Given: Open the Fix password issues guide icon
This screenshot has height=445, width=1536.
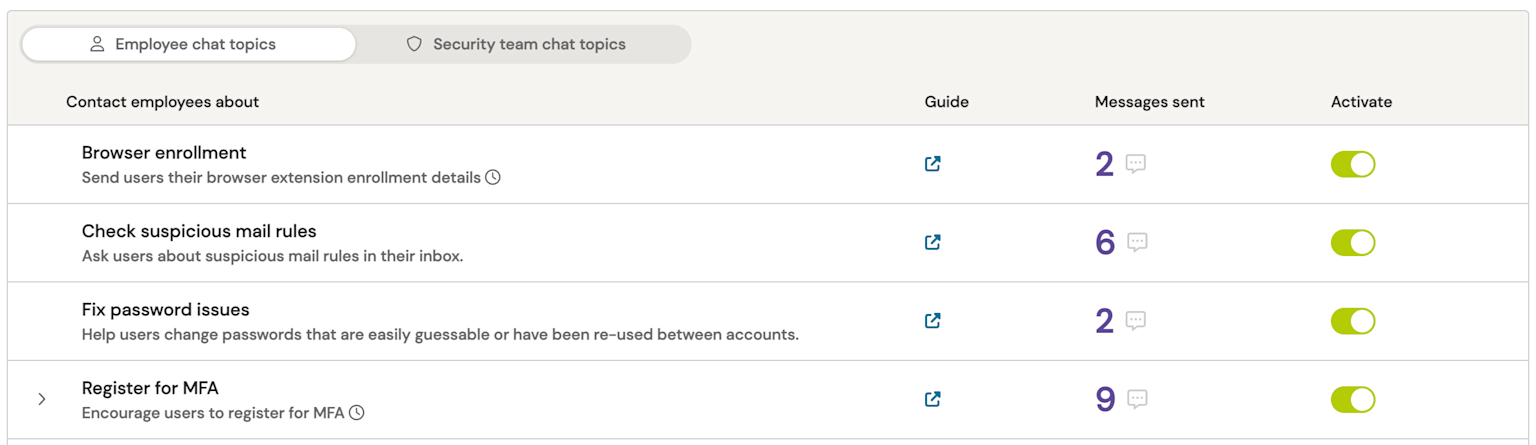Looking at the screenshot, I should pyautogui.click(x=932, y=321).
